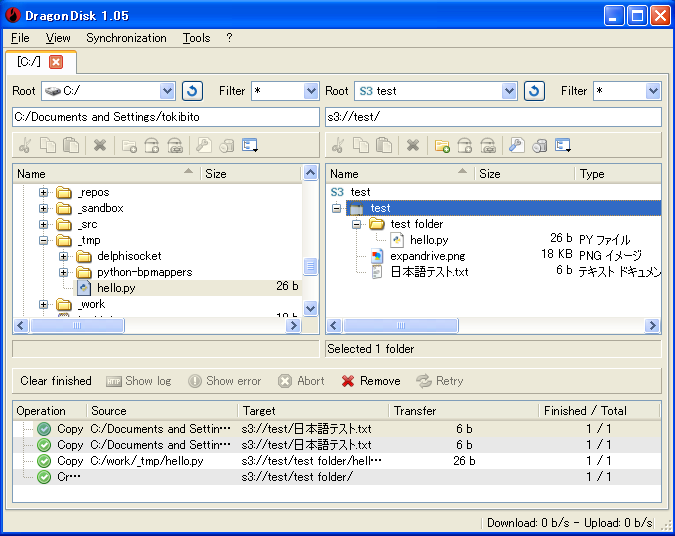Click Abort button

coord(301,381)
